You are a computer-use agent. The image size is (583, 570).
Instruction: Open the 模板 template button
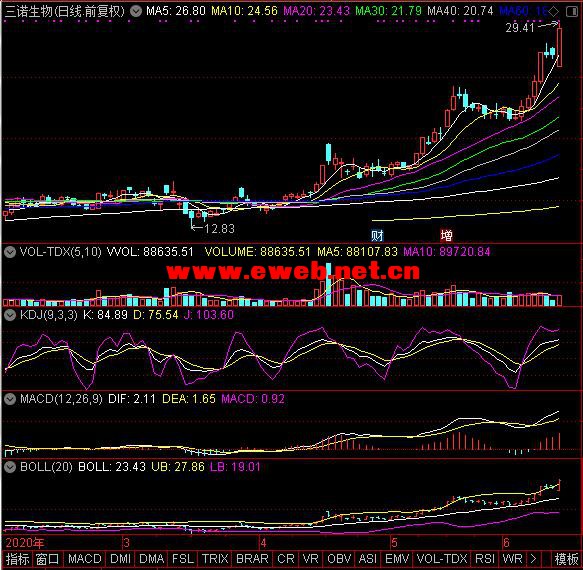point(566,559)
